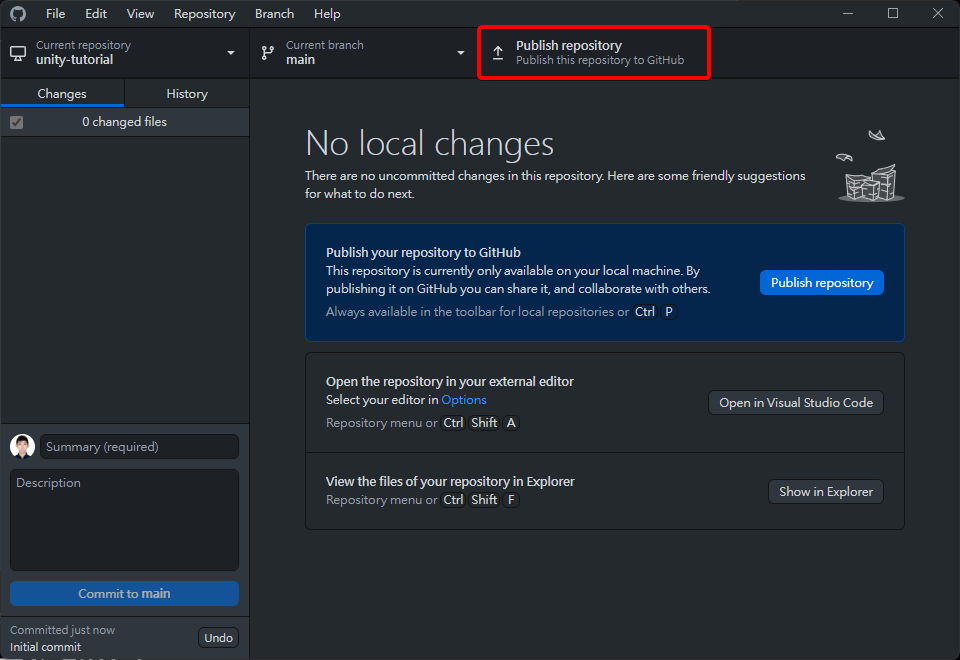Open the Branch menu
Image resolution: width=960 pixels, height=660 pixels.
274,13
